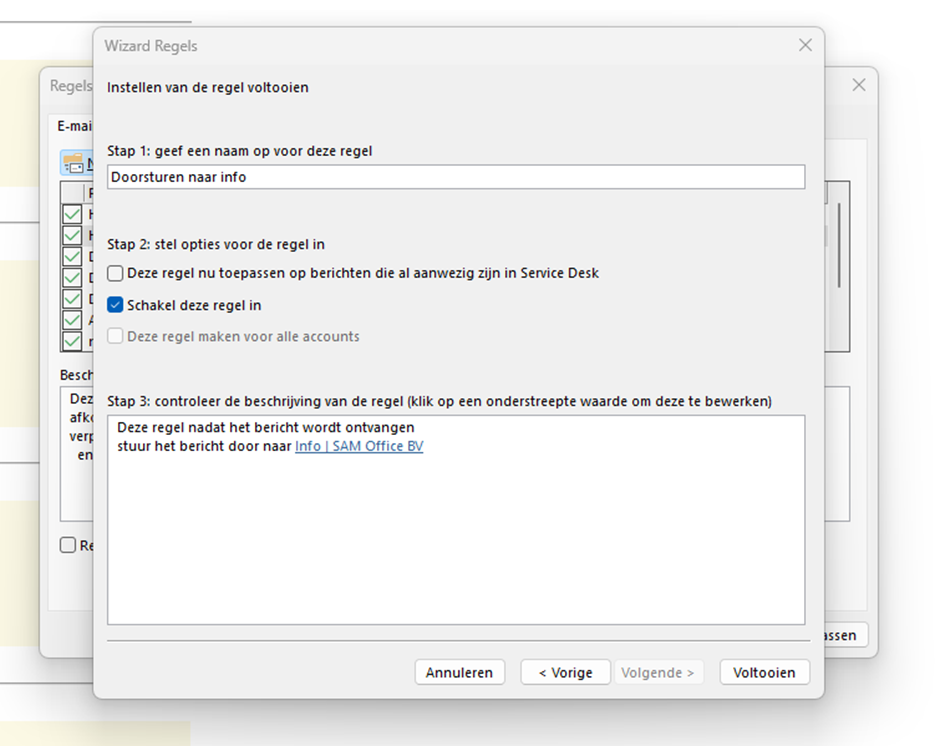
Task: Close the background Regels window
Action: (x=858, y=85)
